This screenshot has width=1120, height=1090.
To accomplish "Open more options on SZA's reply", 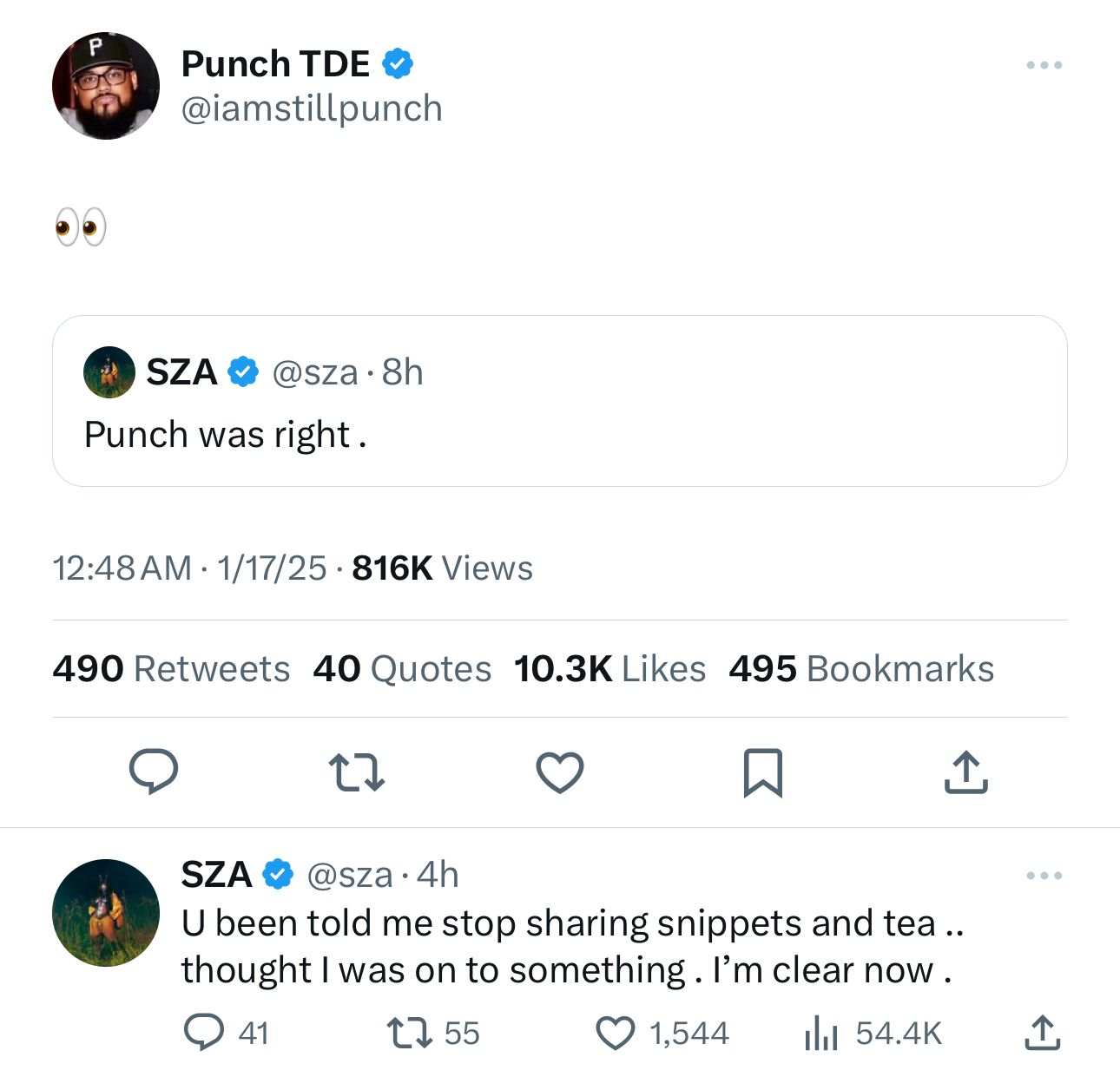I will [x=1044, y=876].
